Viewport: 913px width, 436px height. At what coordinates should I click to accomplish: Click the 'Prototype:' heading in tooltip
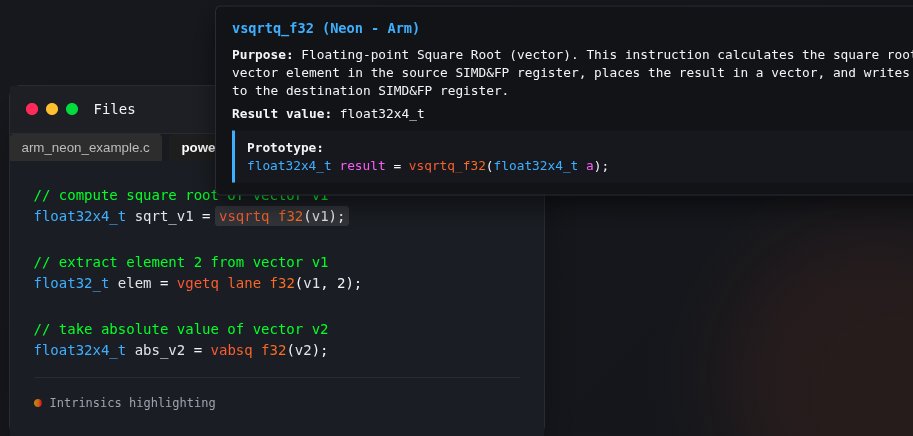tap(285, 148)
